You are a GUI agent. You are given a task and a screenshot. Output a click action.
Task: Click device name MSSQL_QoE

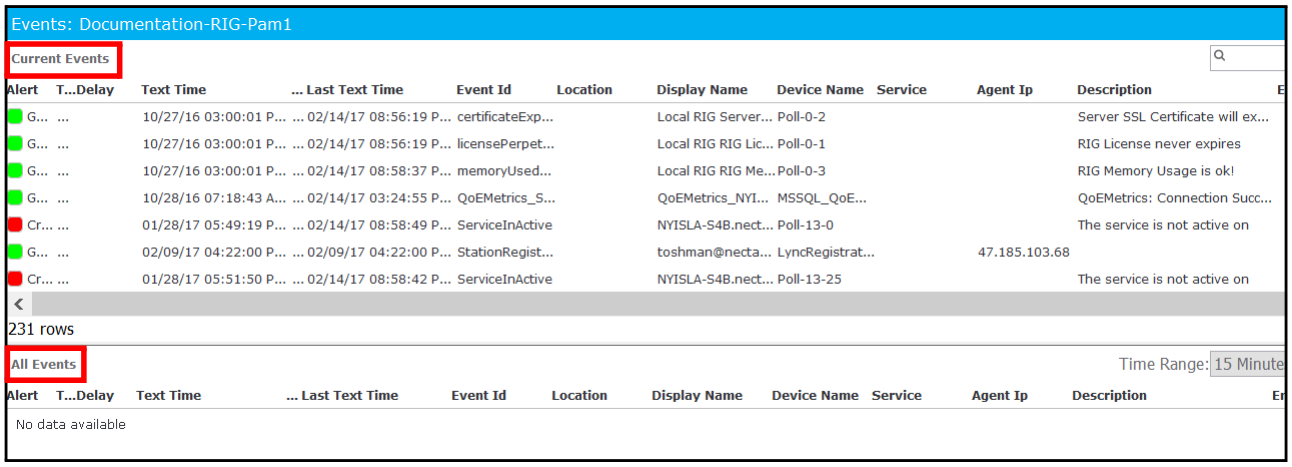point(822,198)
